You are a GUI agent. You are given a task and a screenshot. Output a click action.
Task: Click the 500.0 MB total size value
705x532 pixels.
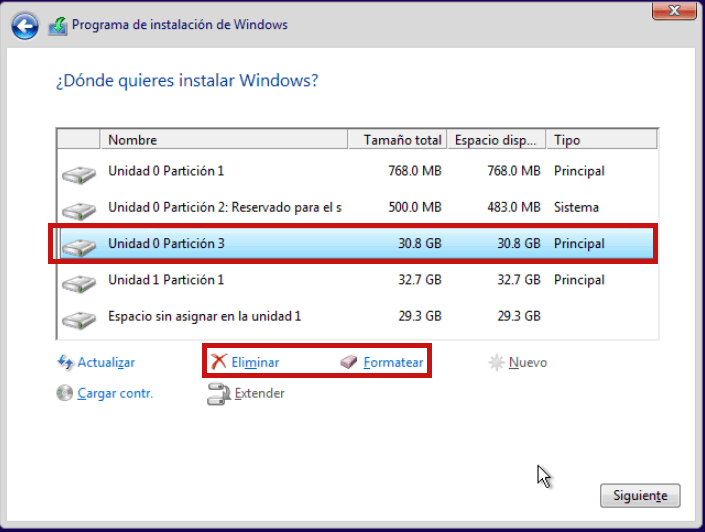point(415,207)
